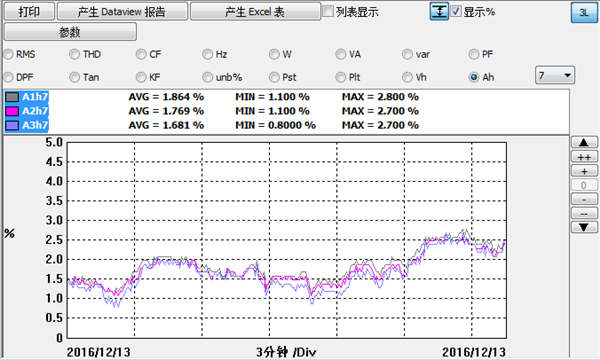Click the down arrow scale button
The image size is (600, 360).
584,228
